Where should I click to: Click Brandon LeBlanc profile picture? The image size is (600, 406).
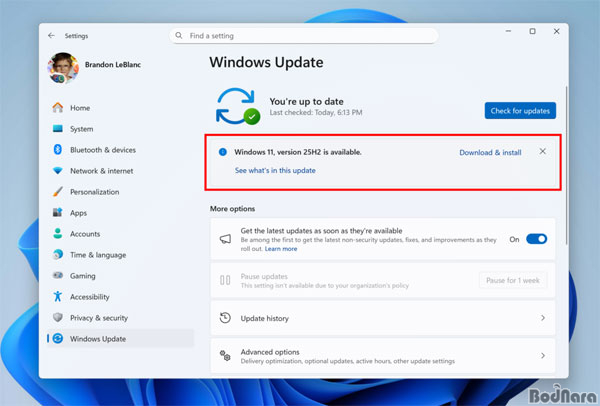click(63, 68)
